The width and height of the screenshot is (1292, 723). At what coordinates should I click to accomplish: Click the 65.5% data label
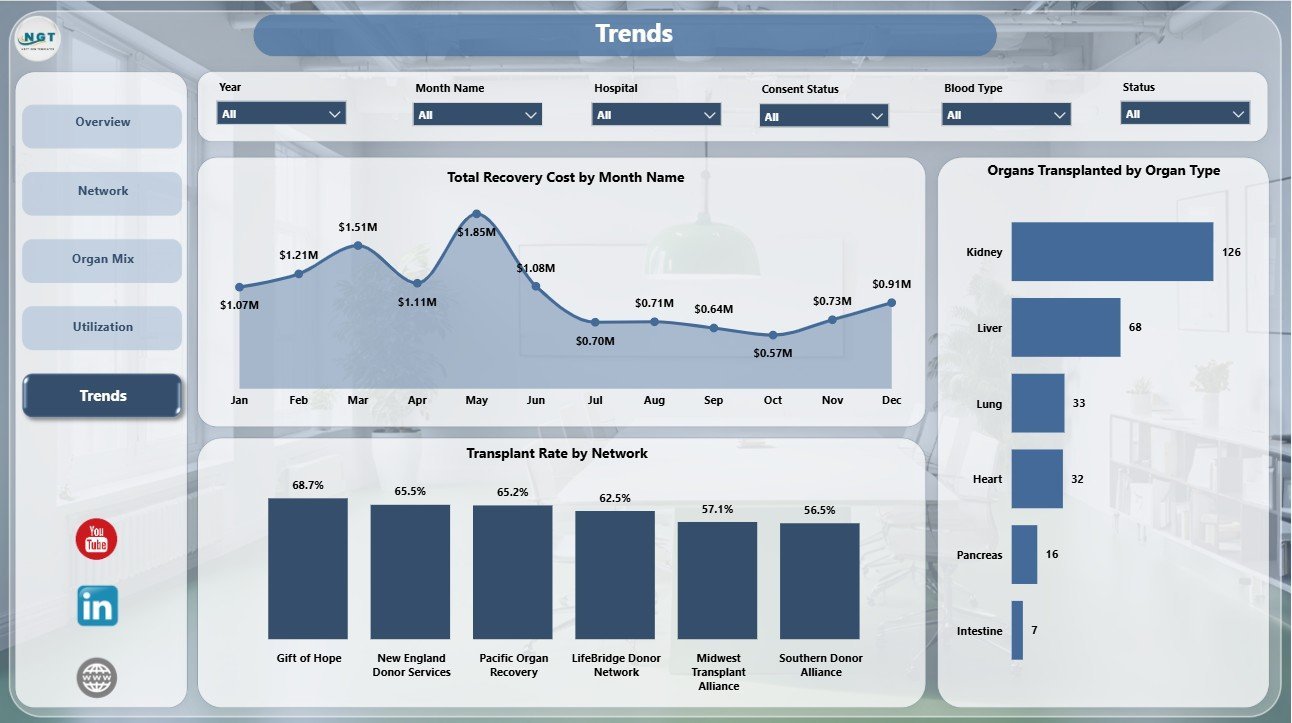click(x=410, y=491)
